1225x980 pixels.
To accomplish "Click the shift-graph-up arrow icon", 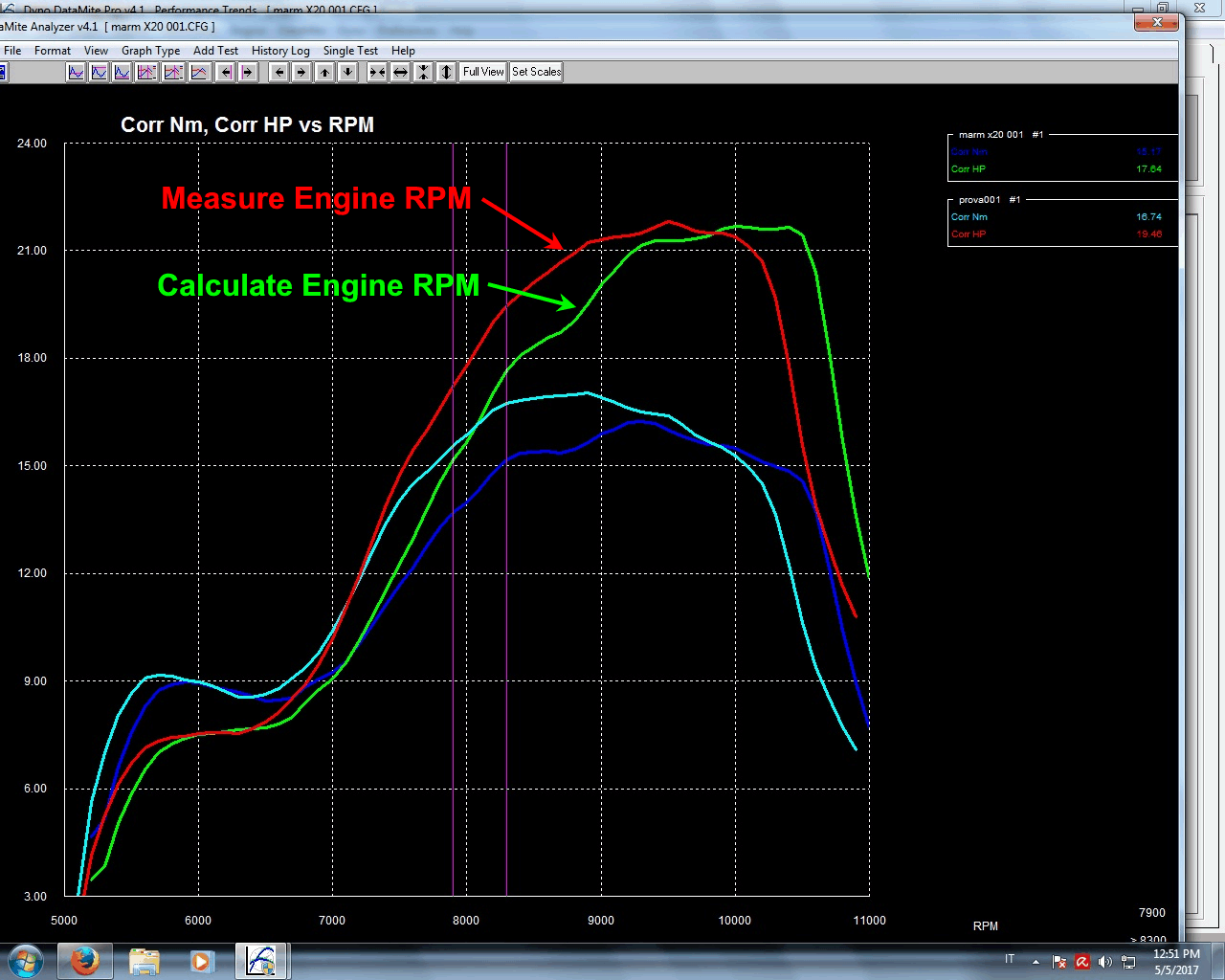I will [x=324, y=71].
